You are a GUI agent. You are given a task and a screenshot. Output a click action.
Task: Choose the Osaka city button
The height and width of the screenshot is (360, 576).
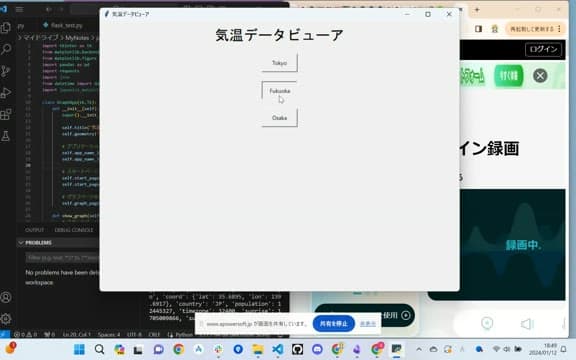(280, 118)
